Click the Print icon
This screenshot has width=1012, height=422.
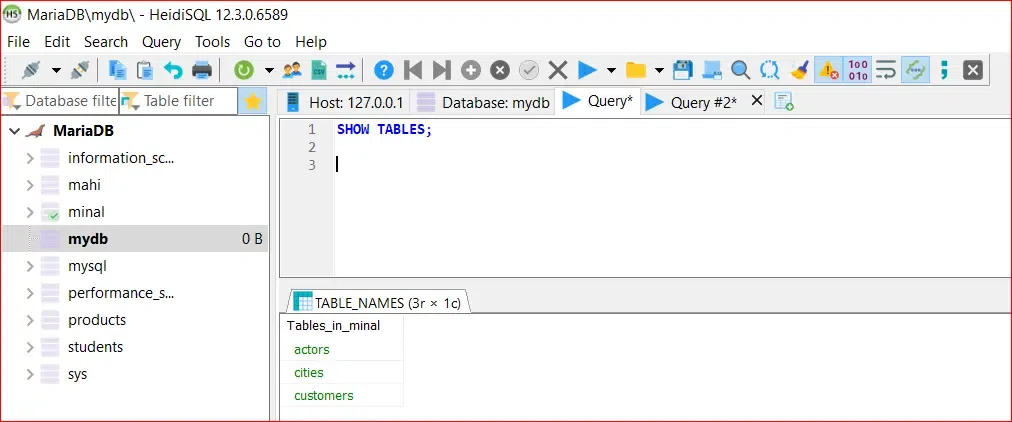[x=202, y=69]
